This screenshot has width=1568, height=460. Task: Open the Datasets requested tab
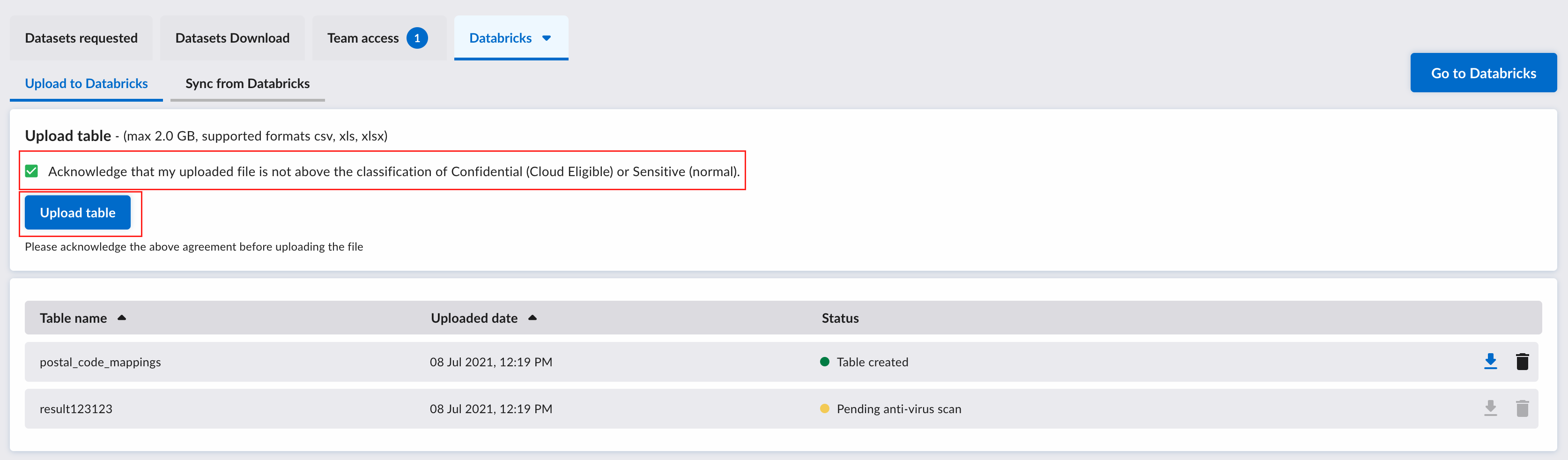point(81,38)
